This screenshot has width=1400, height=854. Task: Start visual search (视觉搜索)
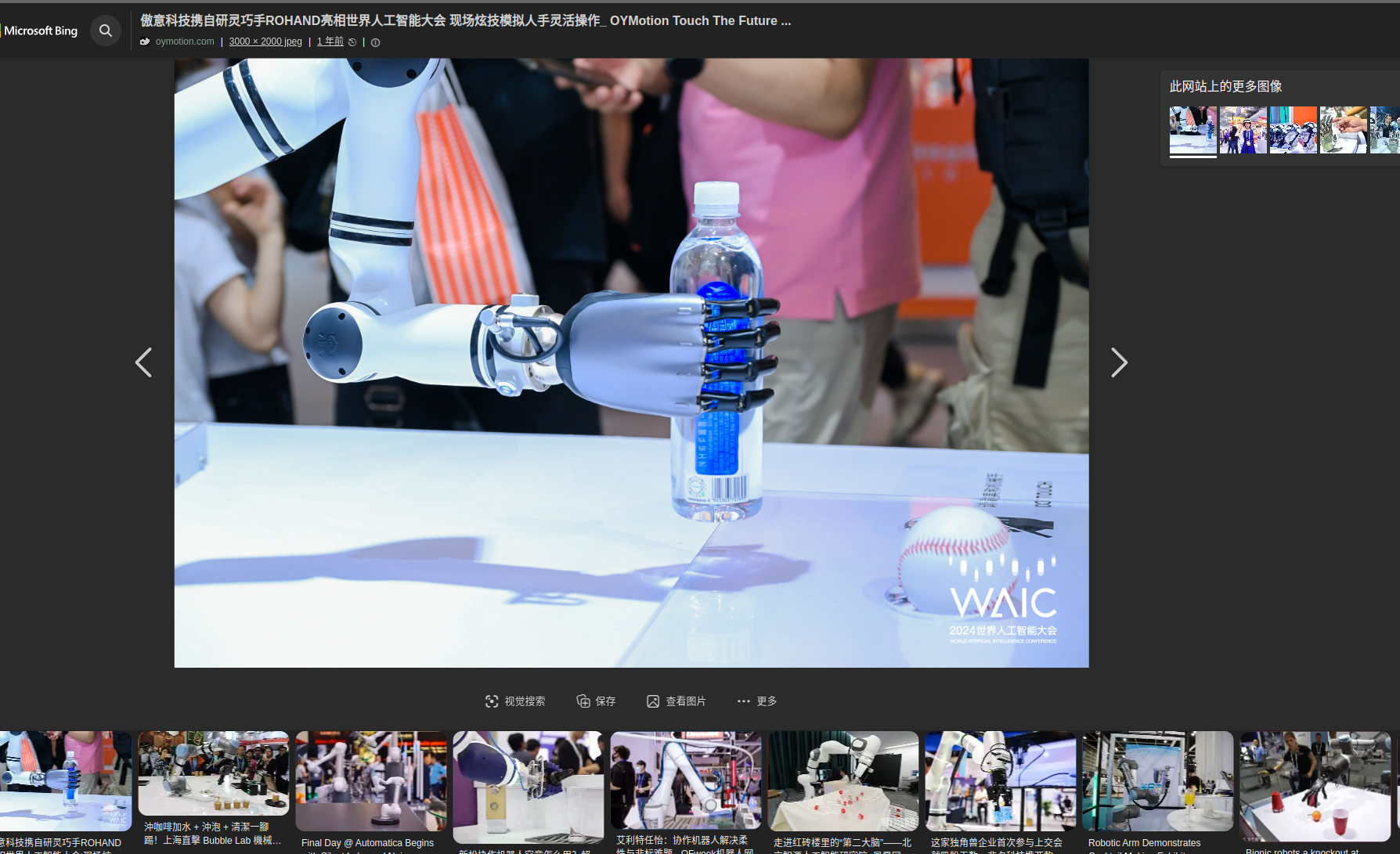(x=515, y=701)
